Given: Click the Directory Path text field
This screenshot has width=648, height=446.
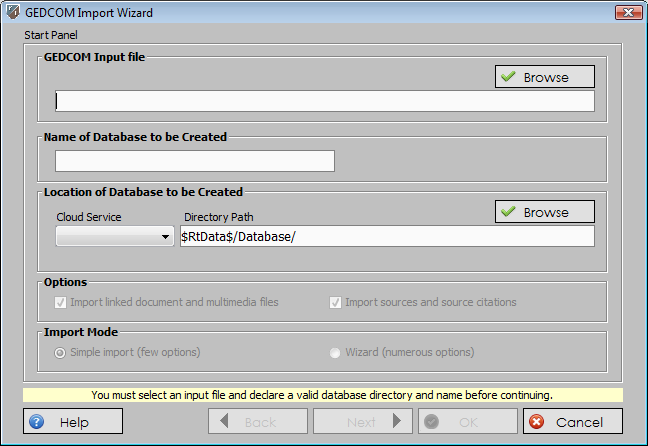Looking at the screenshot, I should [386, 236].
